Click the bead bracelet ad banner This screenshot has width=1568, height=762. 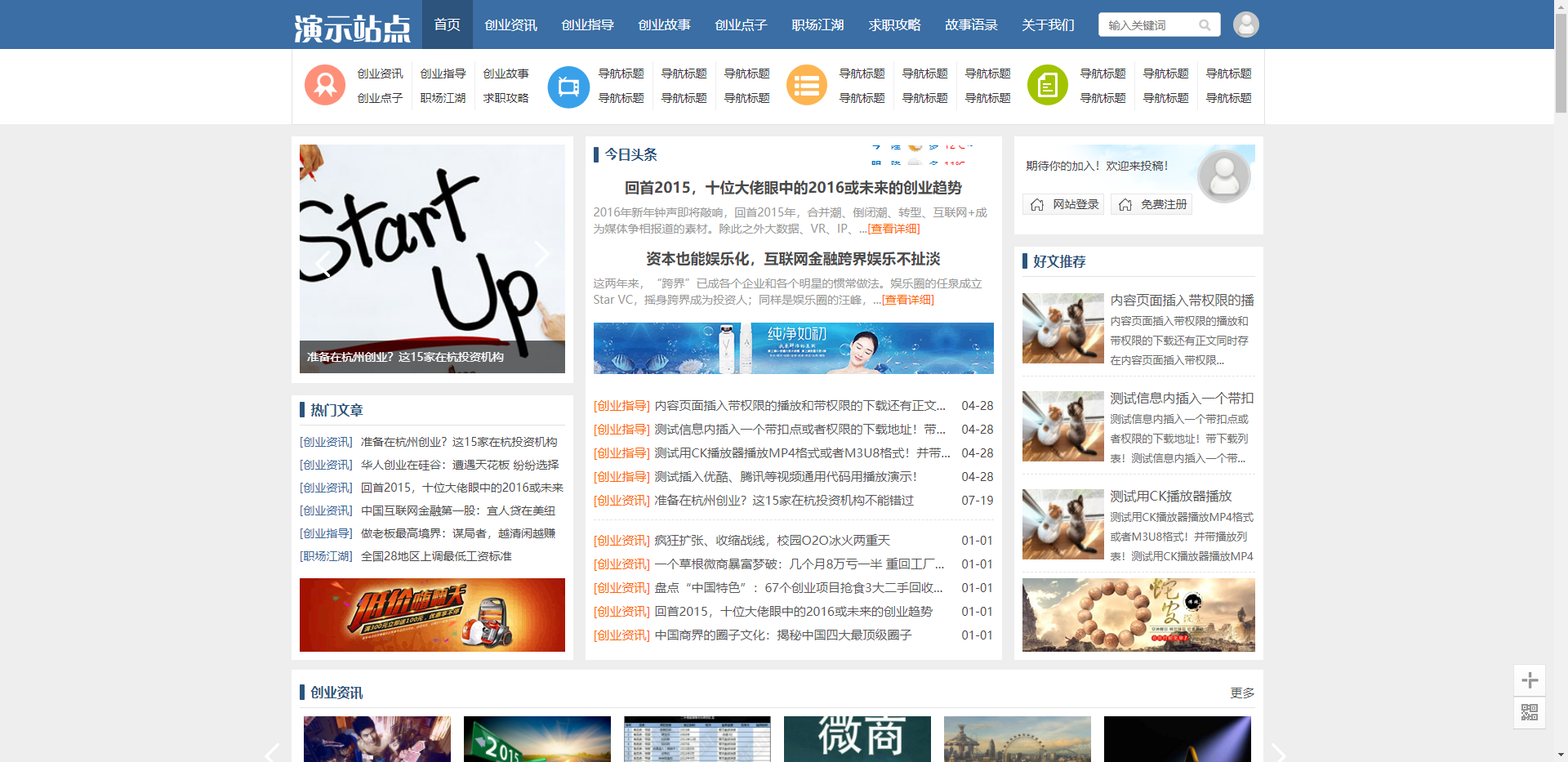[x=1138, y=615]
